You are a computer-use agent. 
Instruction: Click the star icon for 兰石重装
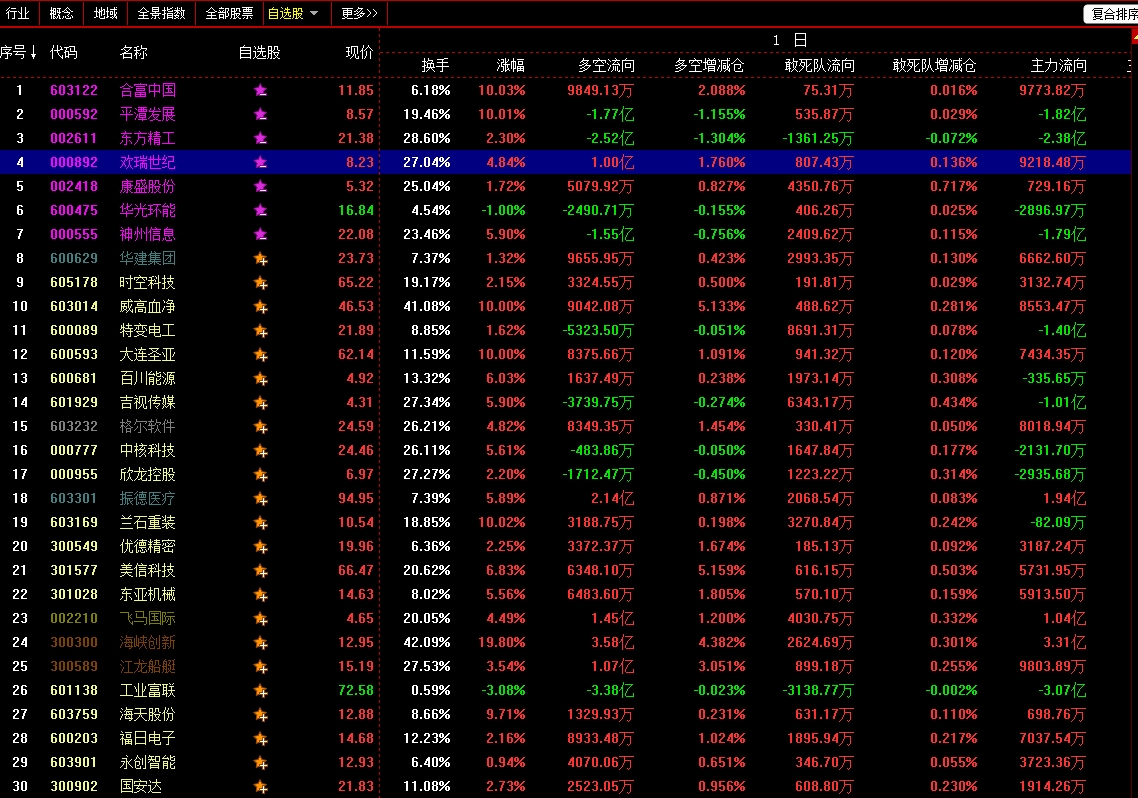pos(260,522)
